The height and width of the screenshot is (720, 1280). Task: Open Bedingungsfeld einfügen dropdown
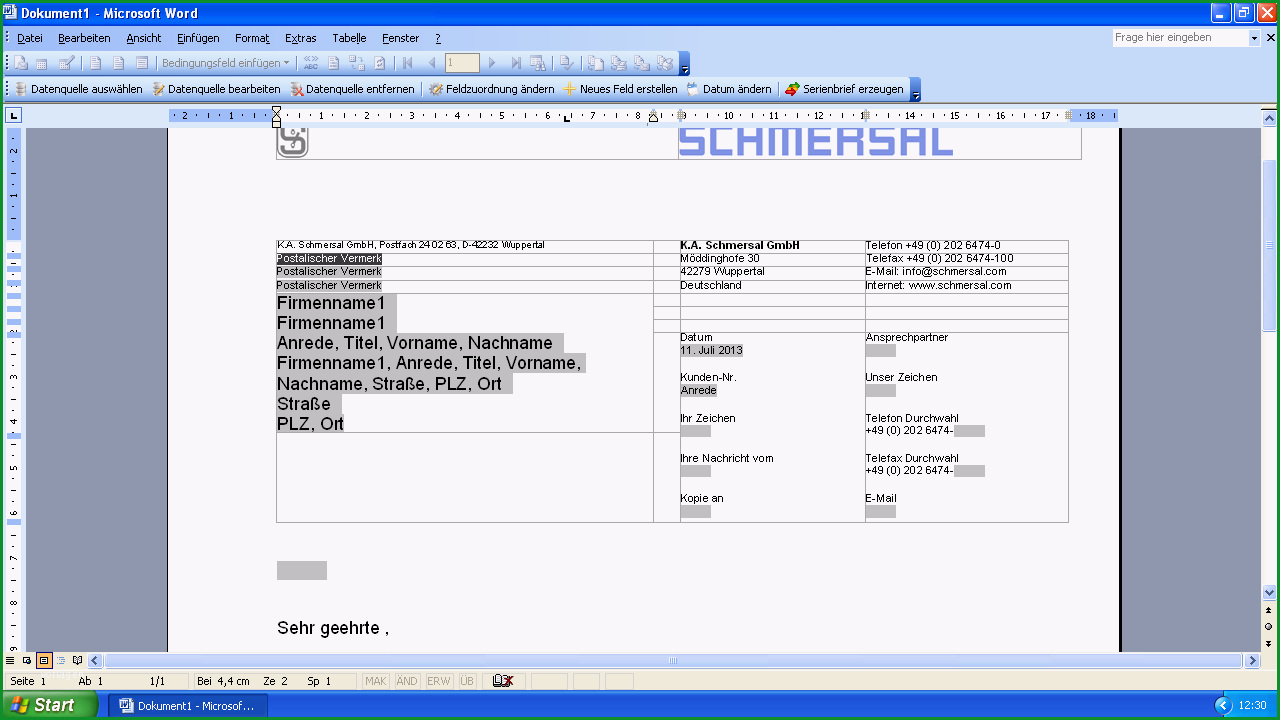tap(226, 63)
